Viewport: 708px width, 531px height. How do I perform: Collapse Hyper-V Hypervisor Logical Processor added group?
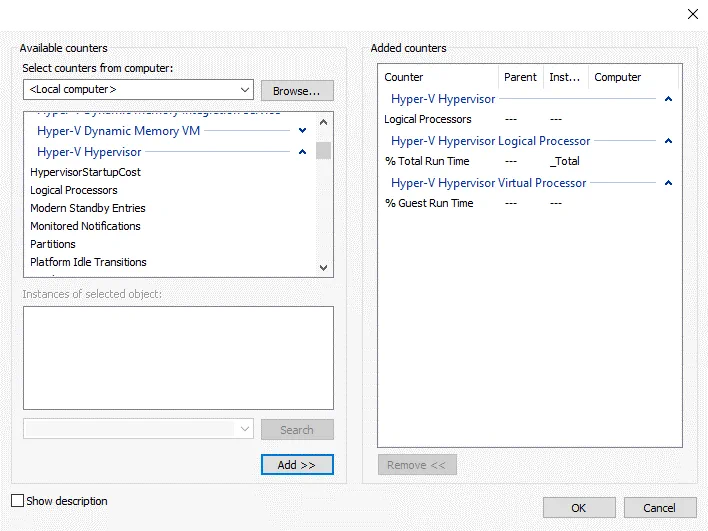[668, 141]
